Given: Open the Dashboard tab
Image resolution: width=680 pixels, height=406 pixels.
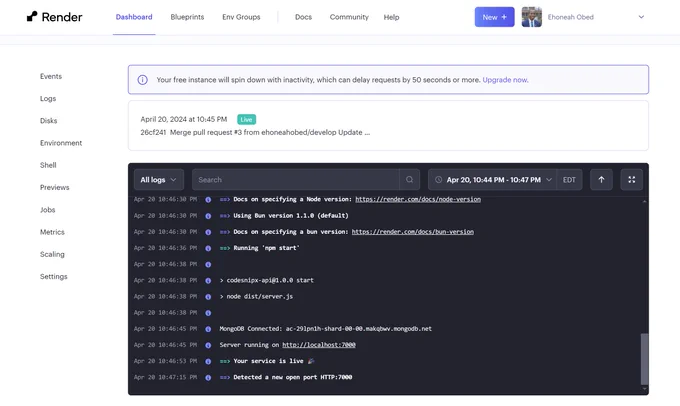Looking at the screenshot, I should coord(134,17).
